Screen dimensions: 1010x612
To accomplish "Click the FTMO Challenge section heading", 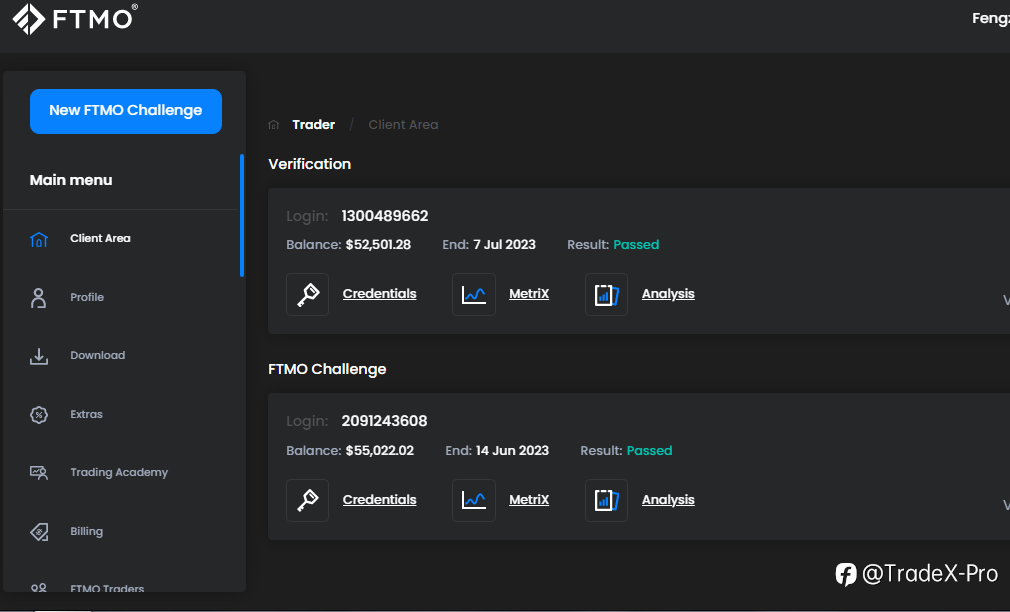I will click(327, 369).
